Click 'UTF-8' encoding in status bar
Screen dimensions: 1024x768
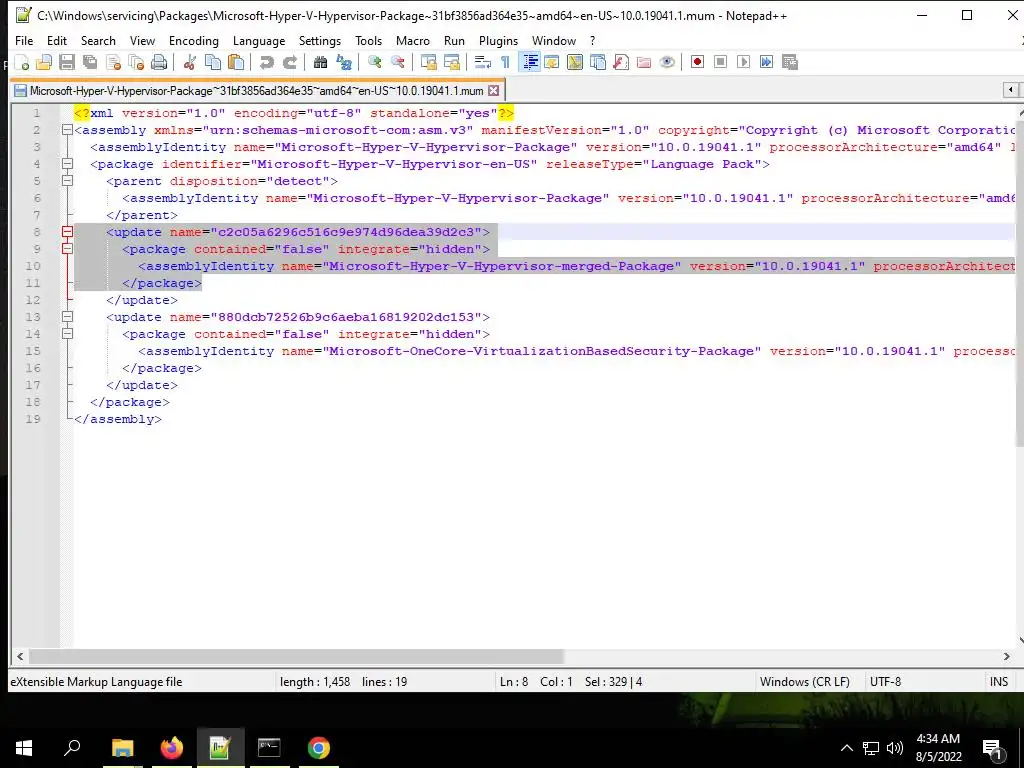tap(885, 681)
